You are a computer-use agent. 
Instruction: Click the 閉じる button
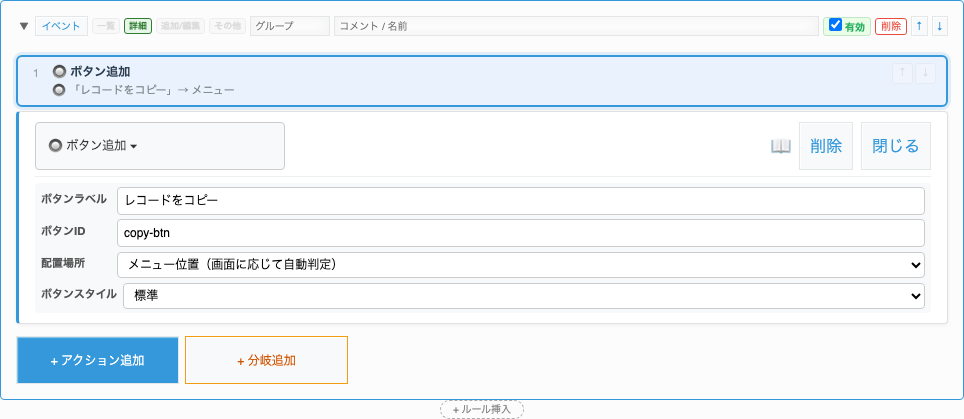point(896,146)
